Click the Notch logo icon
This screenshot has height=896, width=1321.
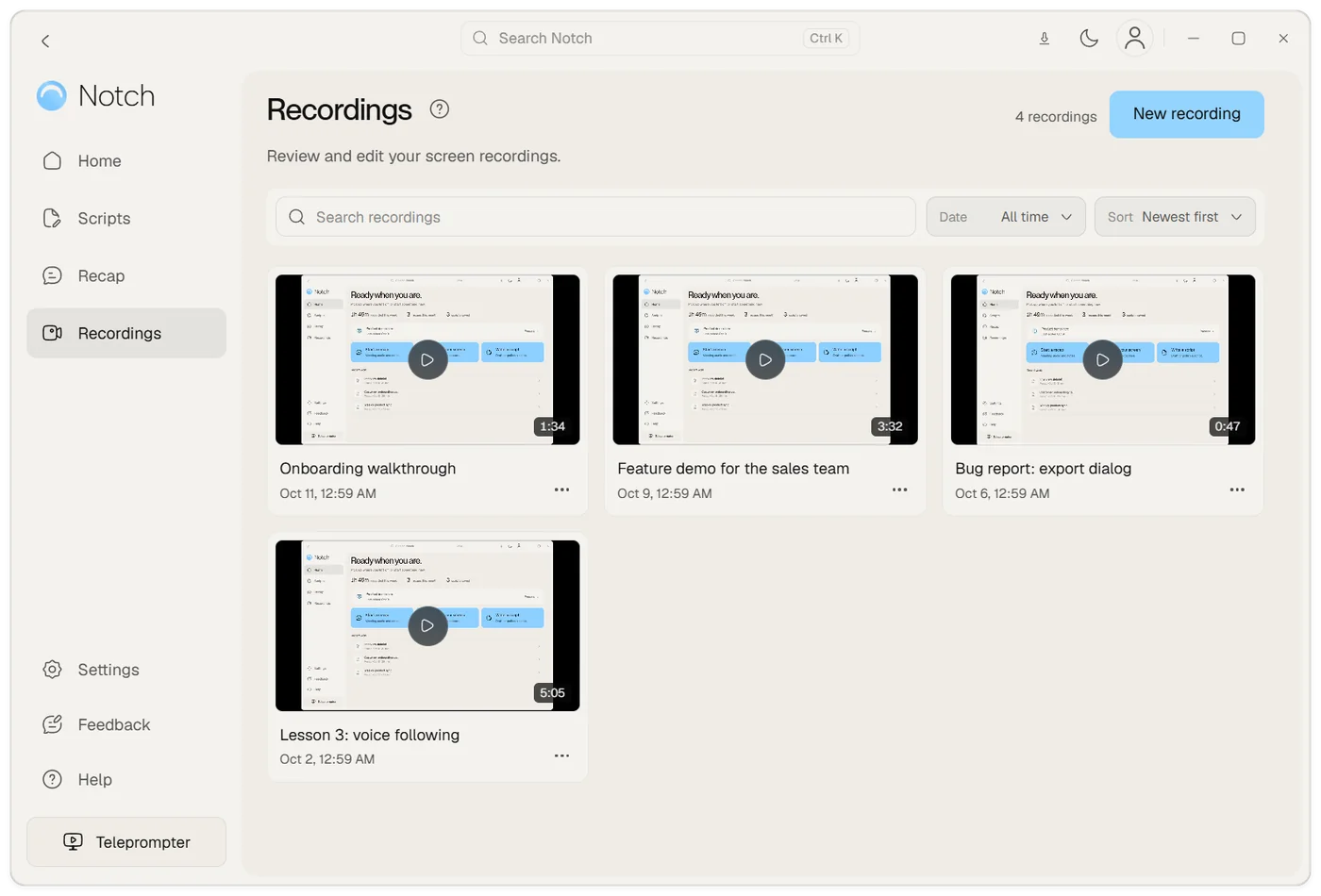click(x=52, y=95)
